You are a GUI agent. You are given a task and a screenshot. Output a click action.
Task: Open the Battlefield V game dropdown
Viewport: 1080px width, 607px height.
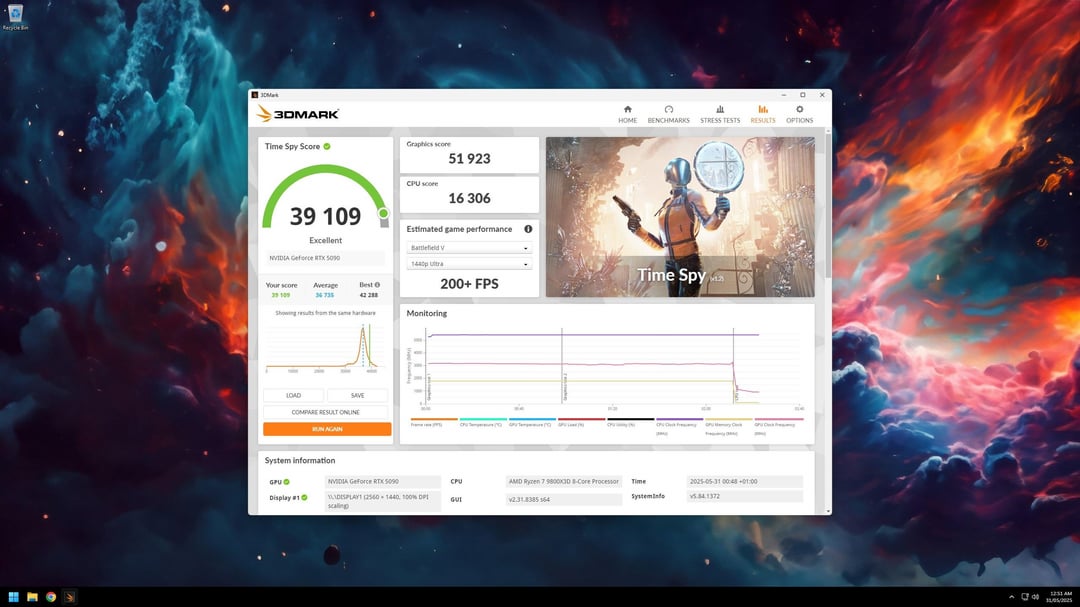(x=469, y=248)
